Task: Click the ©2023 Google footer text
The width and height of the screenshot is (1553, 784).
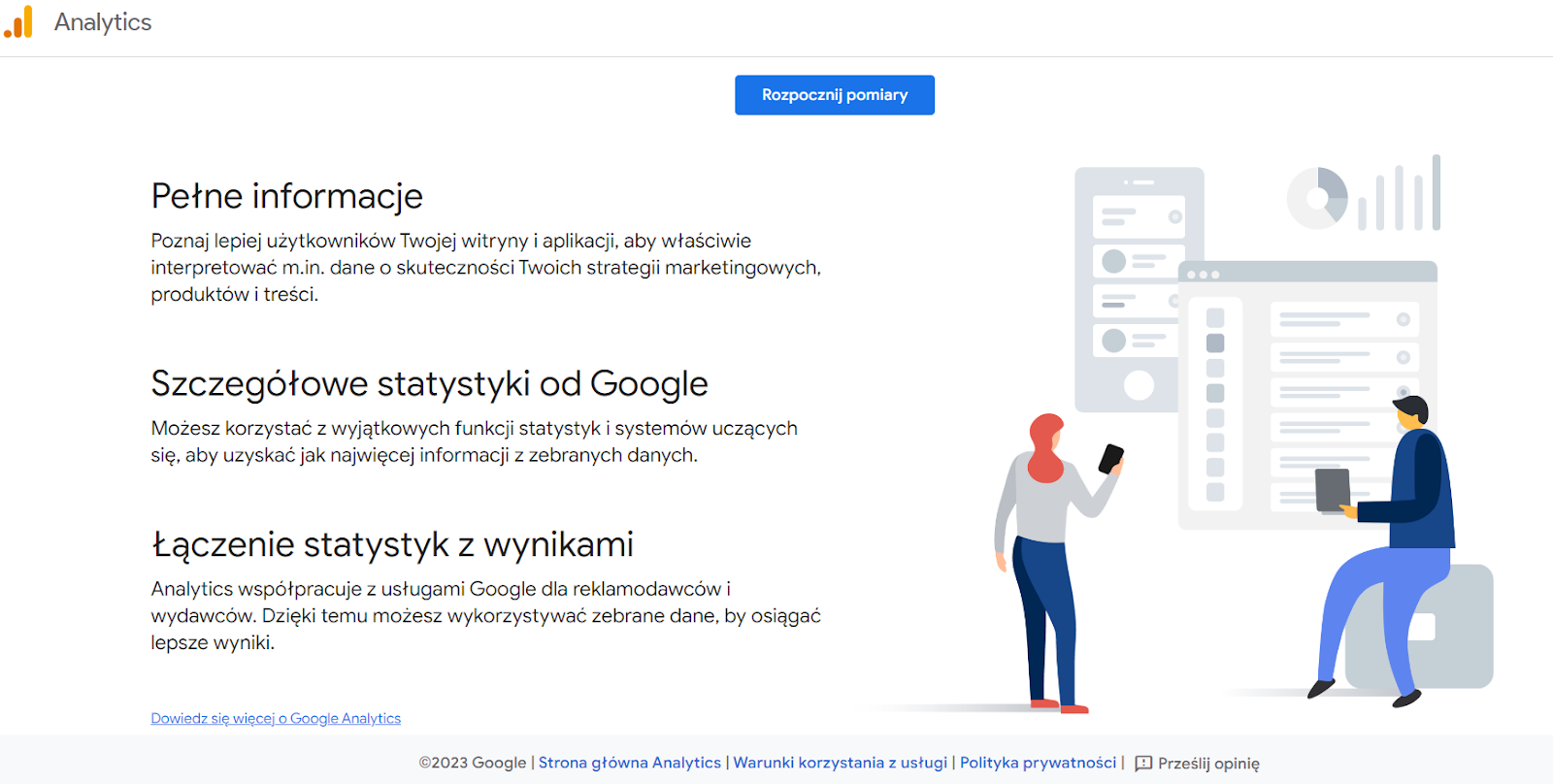Action: (x=473, y=763)
